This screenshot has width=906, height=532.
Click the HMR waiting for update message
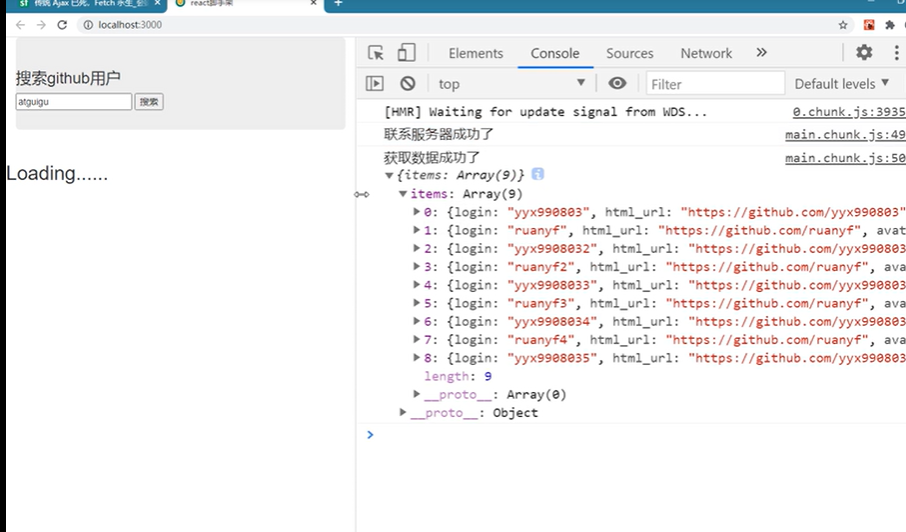[545, 111]
